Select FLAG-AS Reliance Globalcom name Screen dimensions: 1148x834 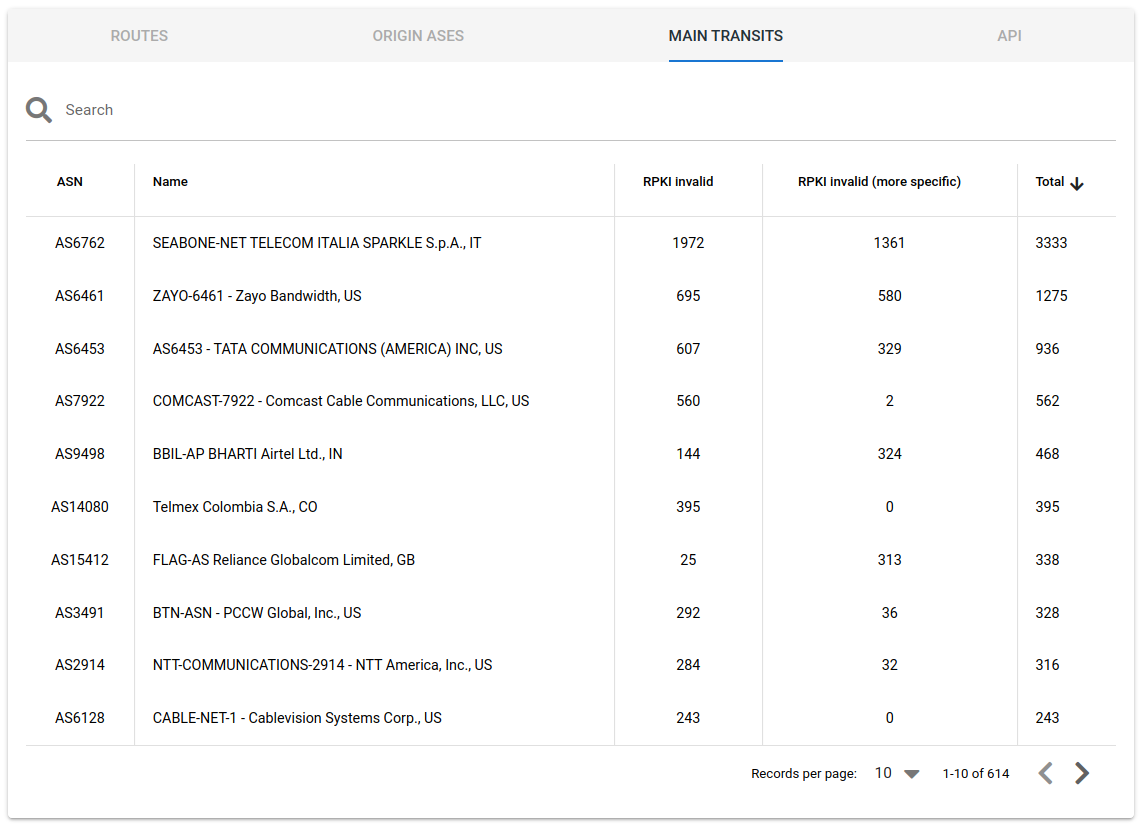point(283,560)
